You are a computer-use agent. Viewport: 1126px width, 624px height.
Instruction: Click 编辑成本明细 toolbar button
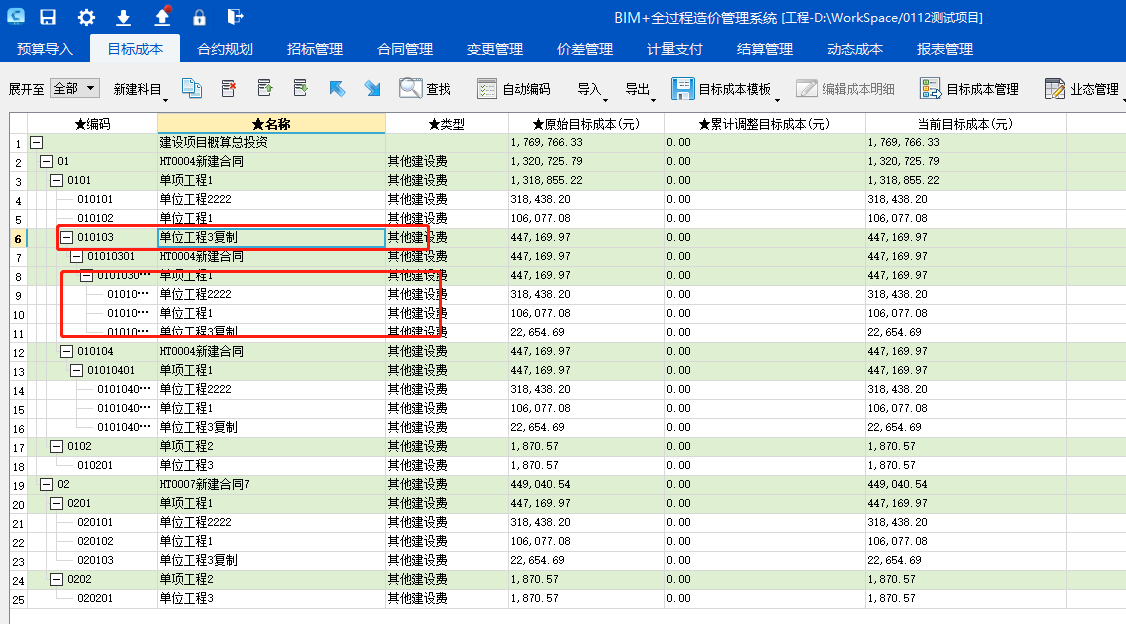[x=846, y=89]
